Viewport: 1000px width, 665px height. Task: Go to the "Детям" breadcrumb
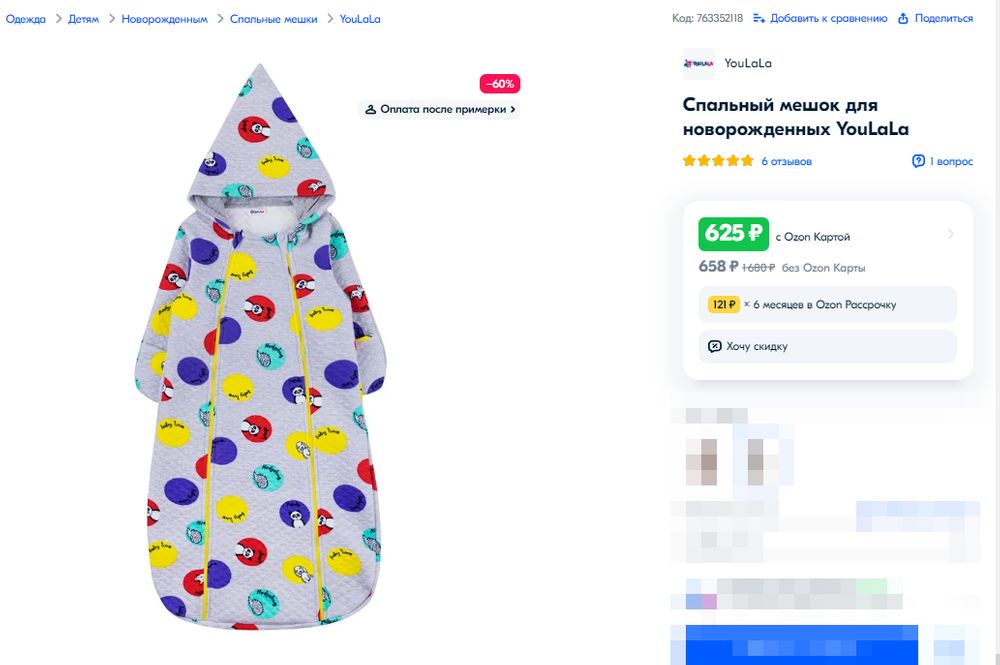coord(84,19)
